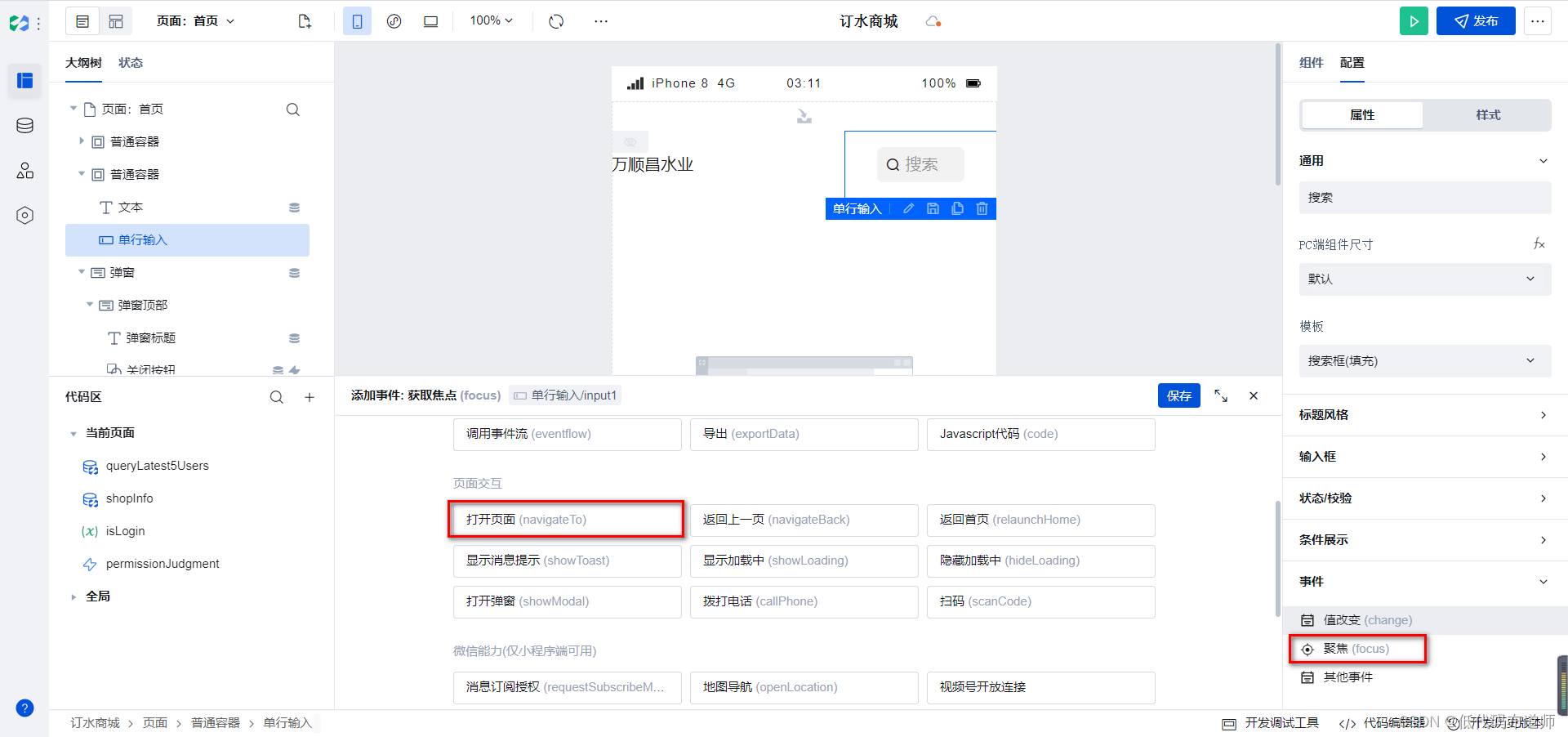Expand the first 普通容器 node
The width and height of the screenshot is (1568, 737).
[x=82, y=141]
